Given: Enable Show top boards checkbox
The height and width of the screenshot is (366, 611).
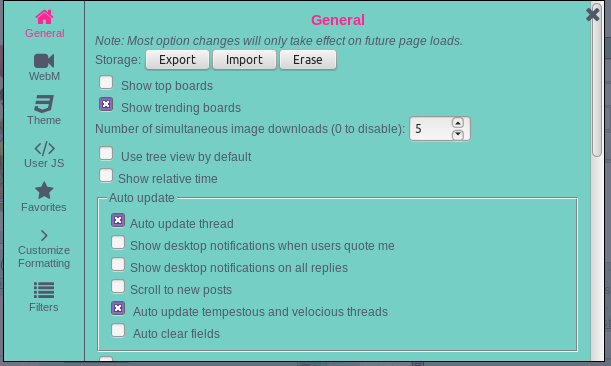Looking at the screenshot, I should (106, 83).
